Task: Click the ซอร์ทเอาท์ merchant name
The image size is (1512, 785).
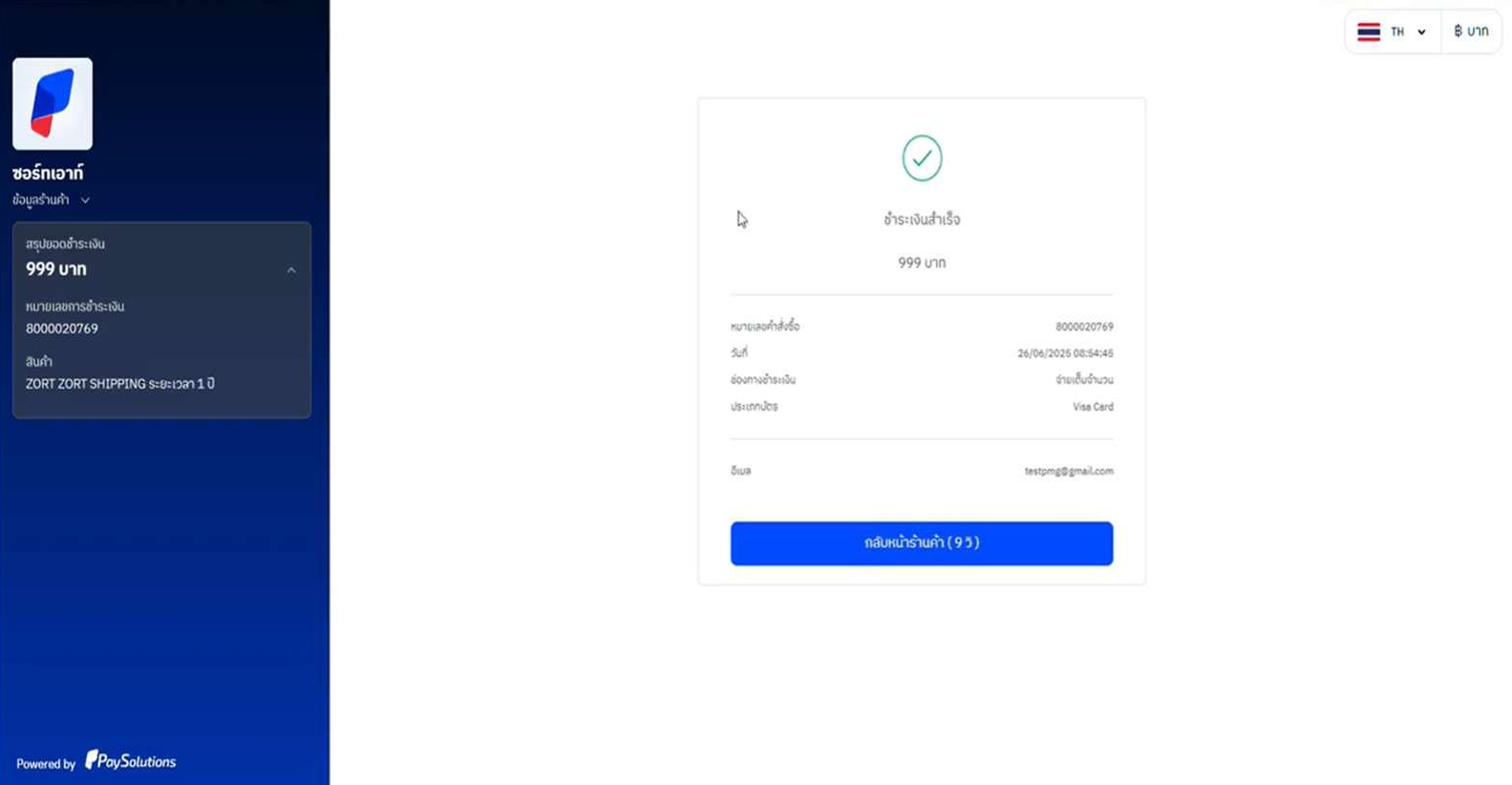Action: tap(48, 173)
